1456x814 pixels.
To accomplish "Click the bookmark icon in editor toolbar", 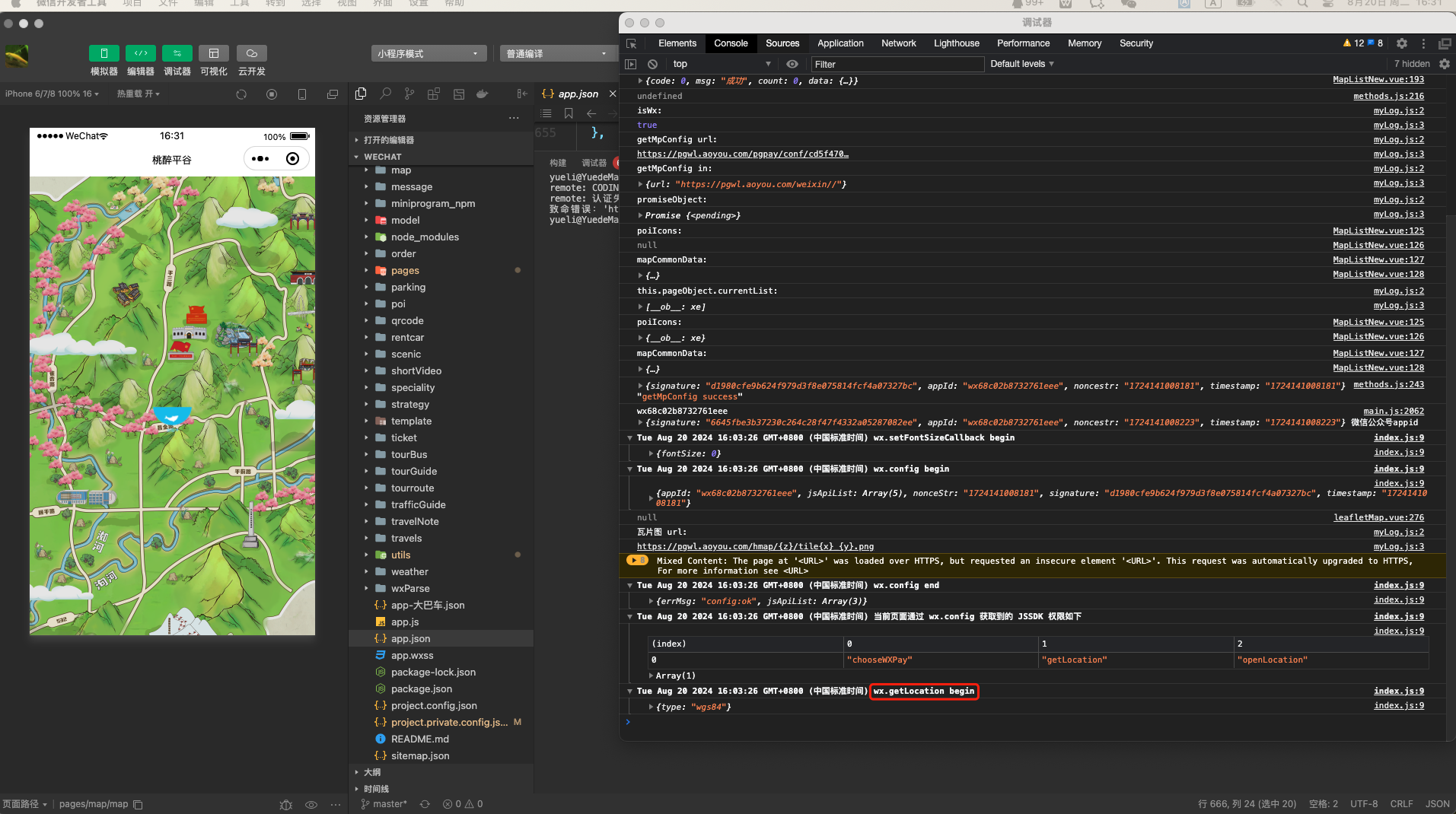I will coord(569,113).
